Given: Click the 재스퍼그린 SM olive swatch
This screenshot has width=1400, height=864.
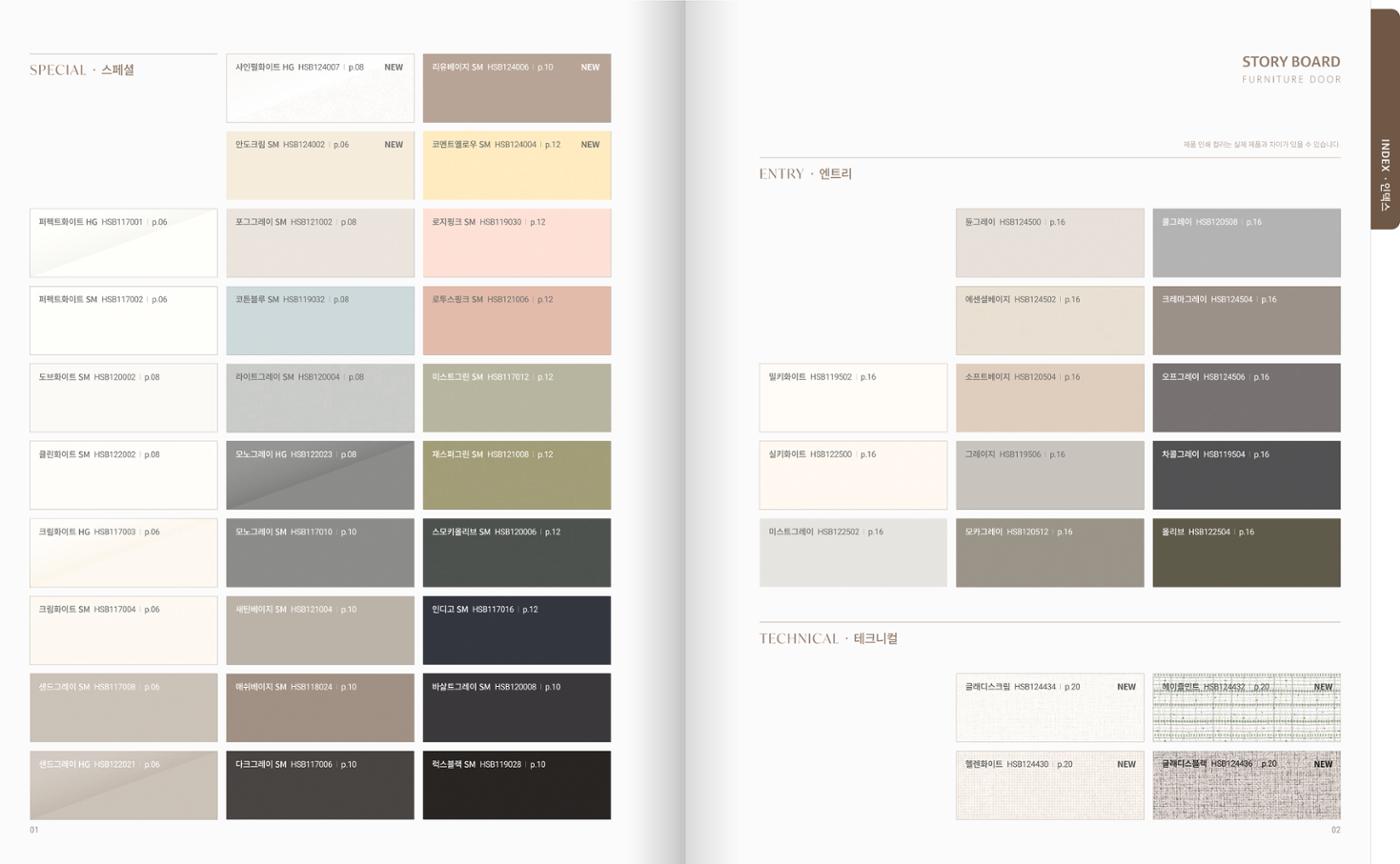Looking at the screenshot, I should pyautogui.click(x=516, y=475).
